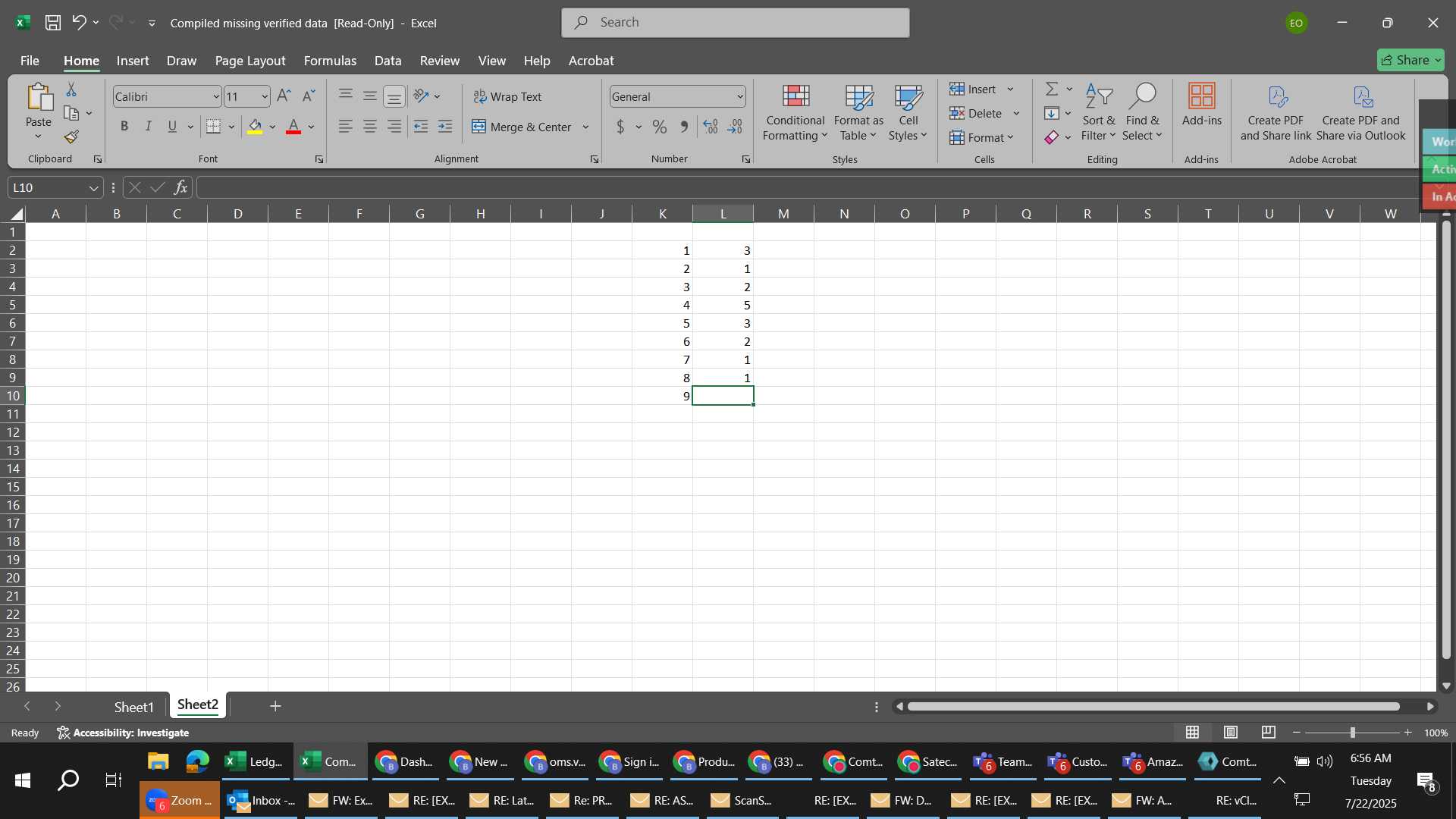Image resolution: width=1456 pixels, height=819 pixels.
Task: Align text to the right
Action: 394,127
